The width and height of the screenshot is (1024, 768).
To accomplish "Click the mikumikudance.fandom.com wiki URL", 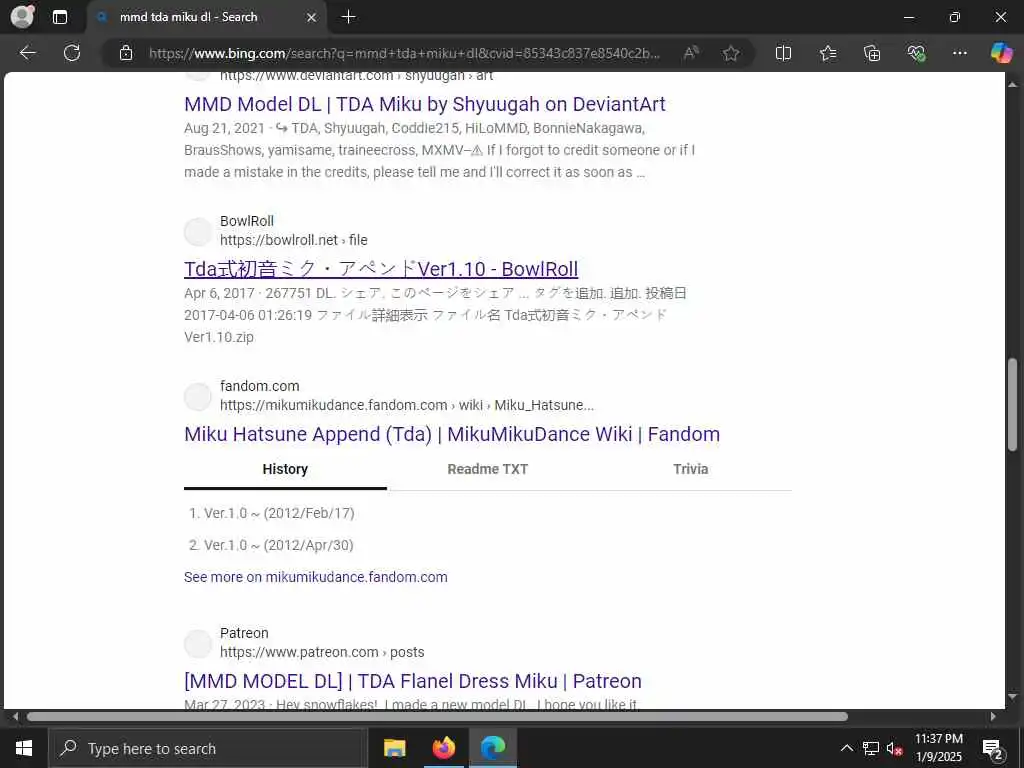I will 407,405.
